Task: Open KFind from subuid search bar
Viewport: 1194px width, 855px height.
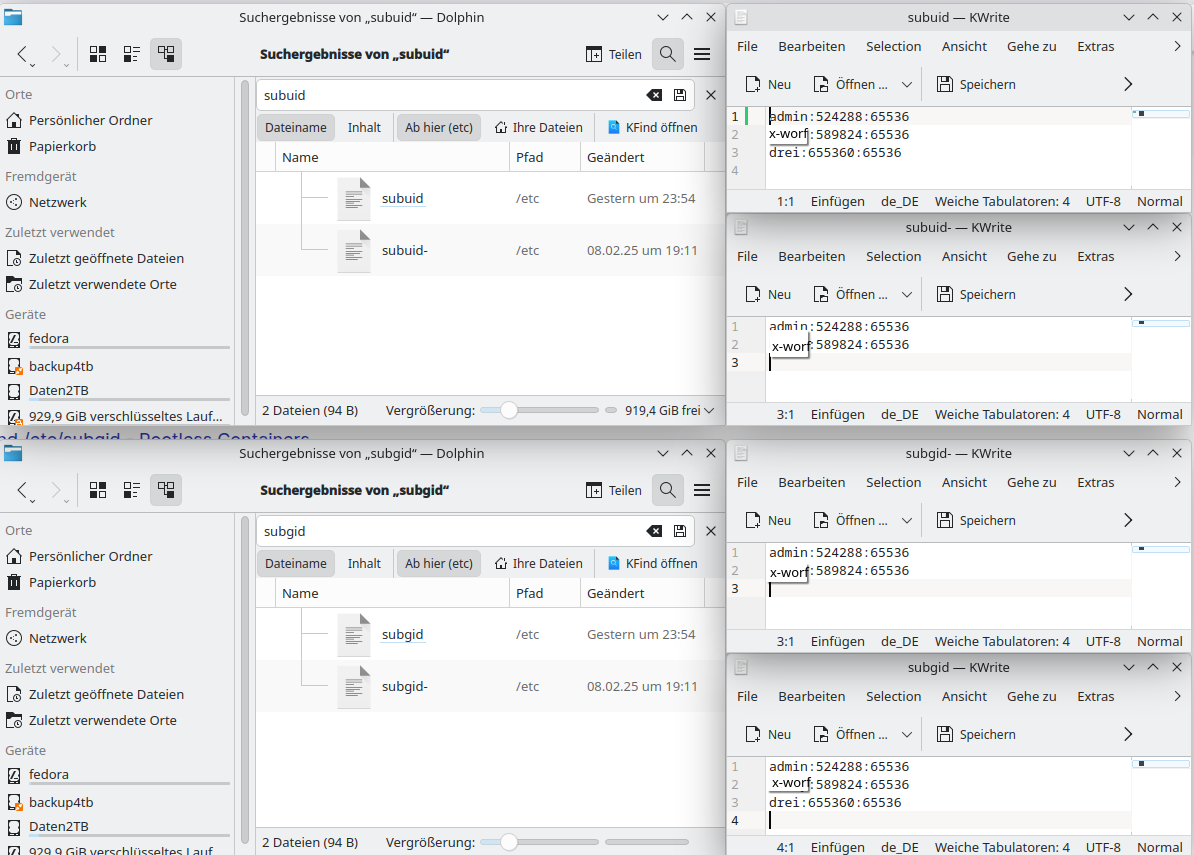Action: pos(653,127)
